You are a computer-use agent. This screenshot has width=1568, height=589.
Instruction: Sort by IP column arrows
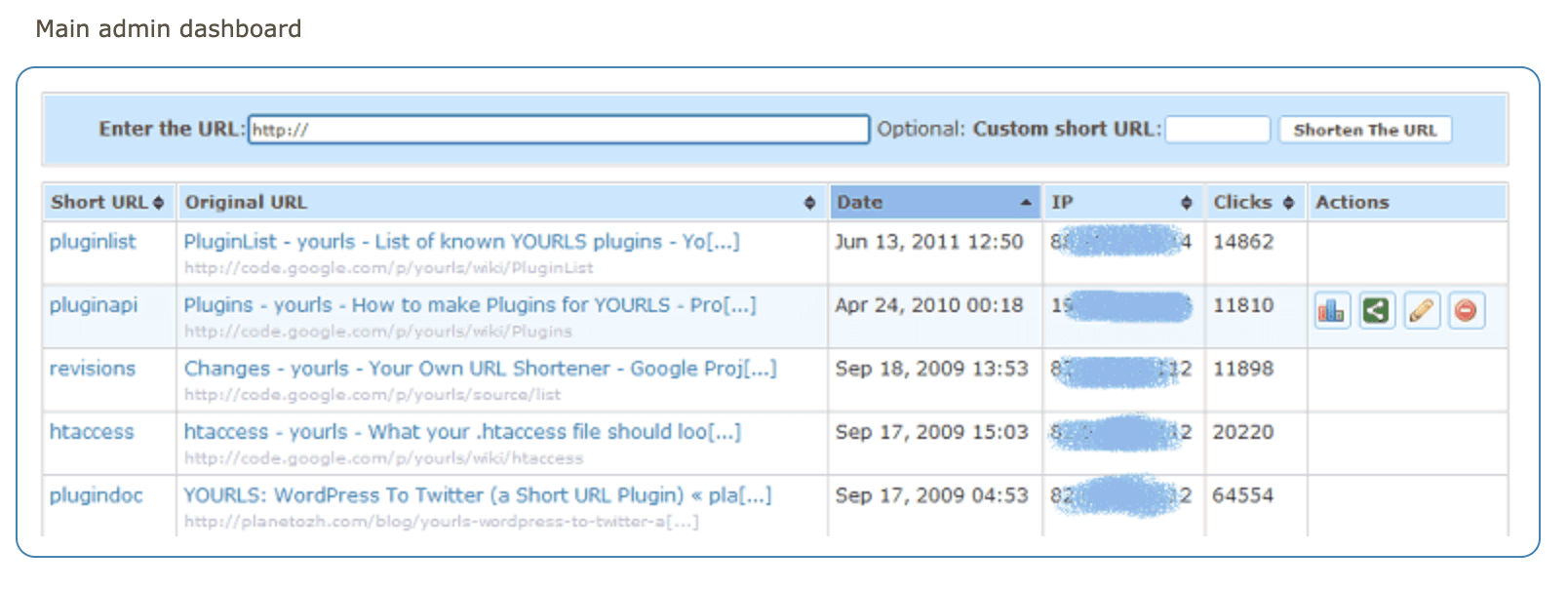click(x=1187, y=203)
